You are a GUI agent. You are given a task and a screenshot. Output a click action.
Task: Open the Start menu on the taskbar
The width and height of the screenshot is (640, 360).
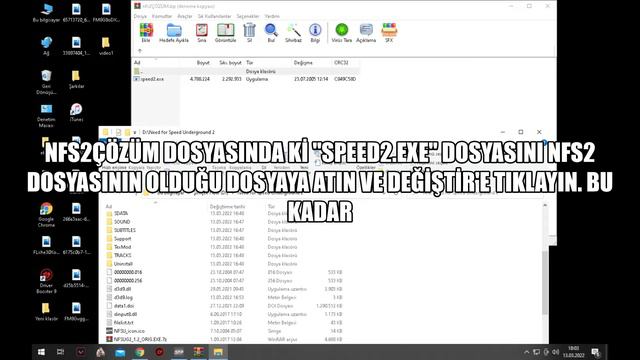point(41,352)
